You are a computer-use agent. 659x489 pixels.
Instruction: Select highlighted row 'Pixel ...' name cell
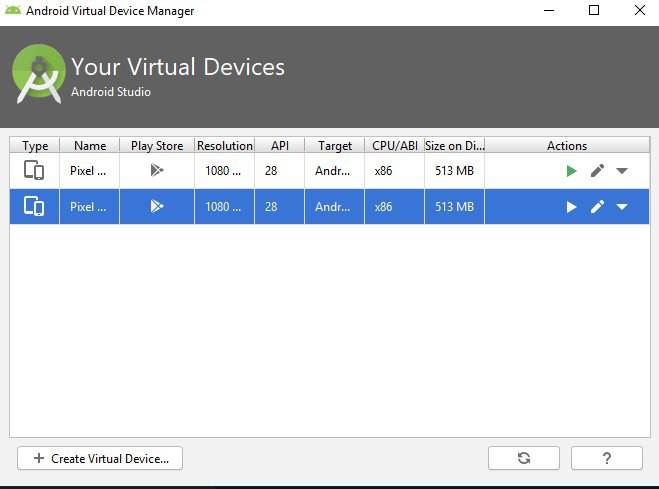click(90, 207)
